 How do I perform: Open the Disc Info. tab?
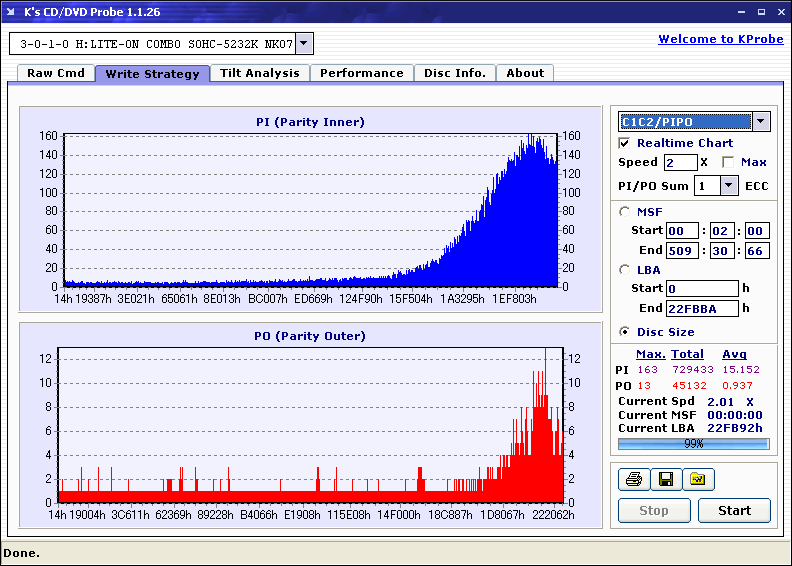pos(455,73)
